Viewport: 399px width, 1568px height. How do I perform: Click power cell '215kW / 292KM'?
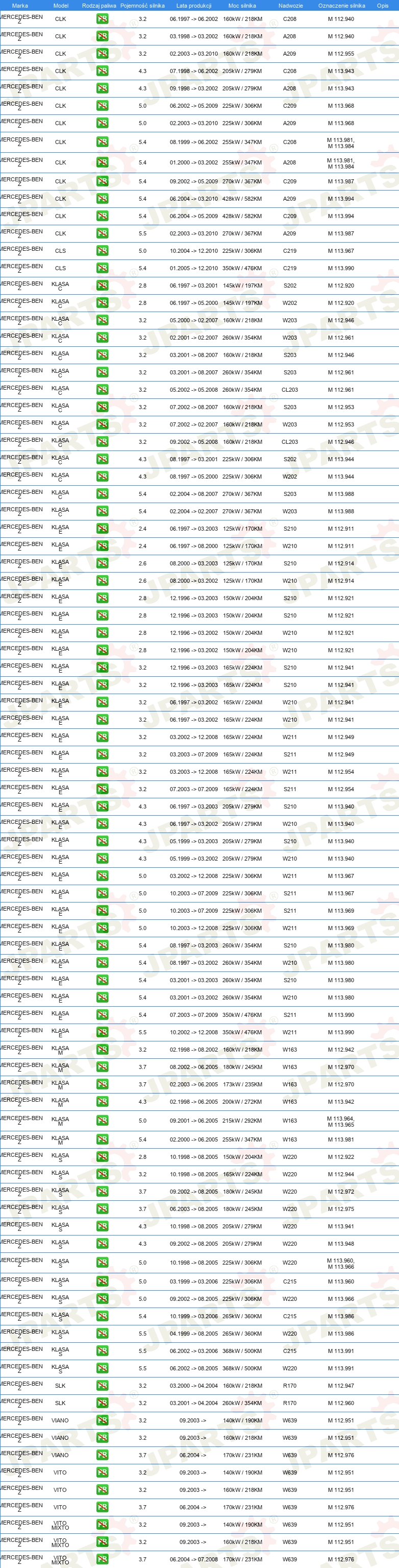pos(242,1121)
